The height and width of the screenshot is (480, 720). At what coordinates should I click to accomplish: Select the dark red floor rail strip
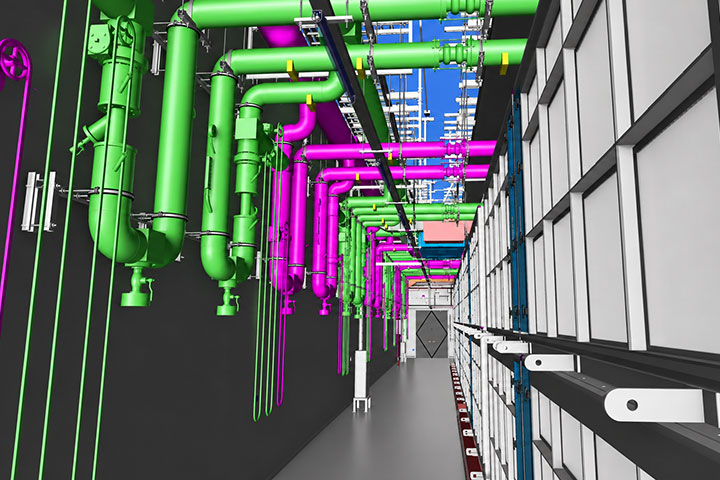[465, 419]
